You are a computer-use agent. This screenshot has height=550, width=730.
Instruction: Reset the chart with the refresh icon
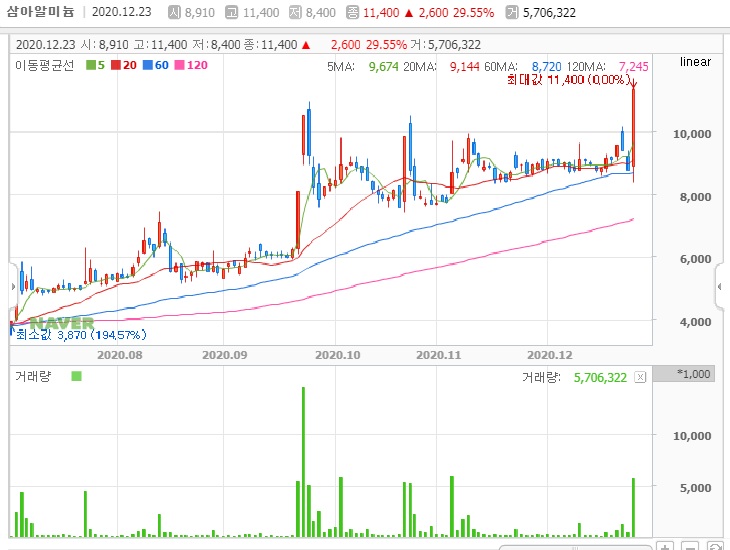pyautogui.click(x=716, y=546)
